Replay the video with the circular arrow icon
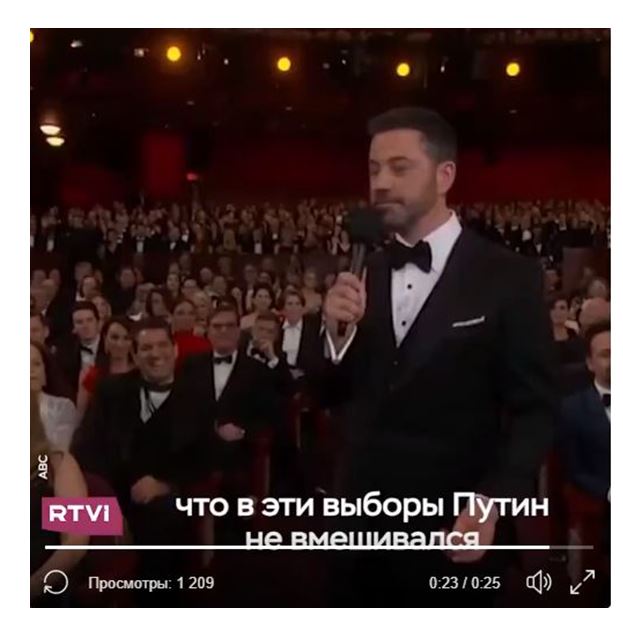 point(56,582)
